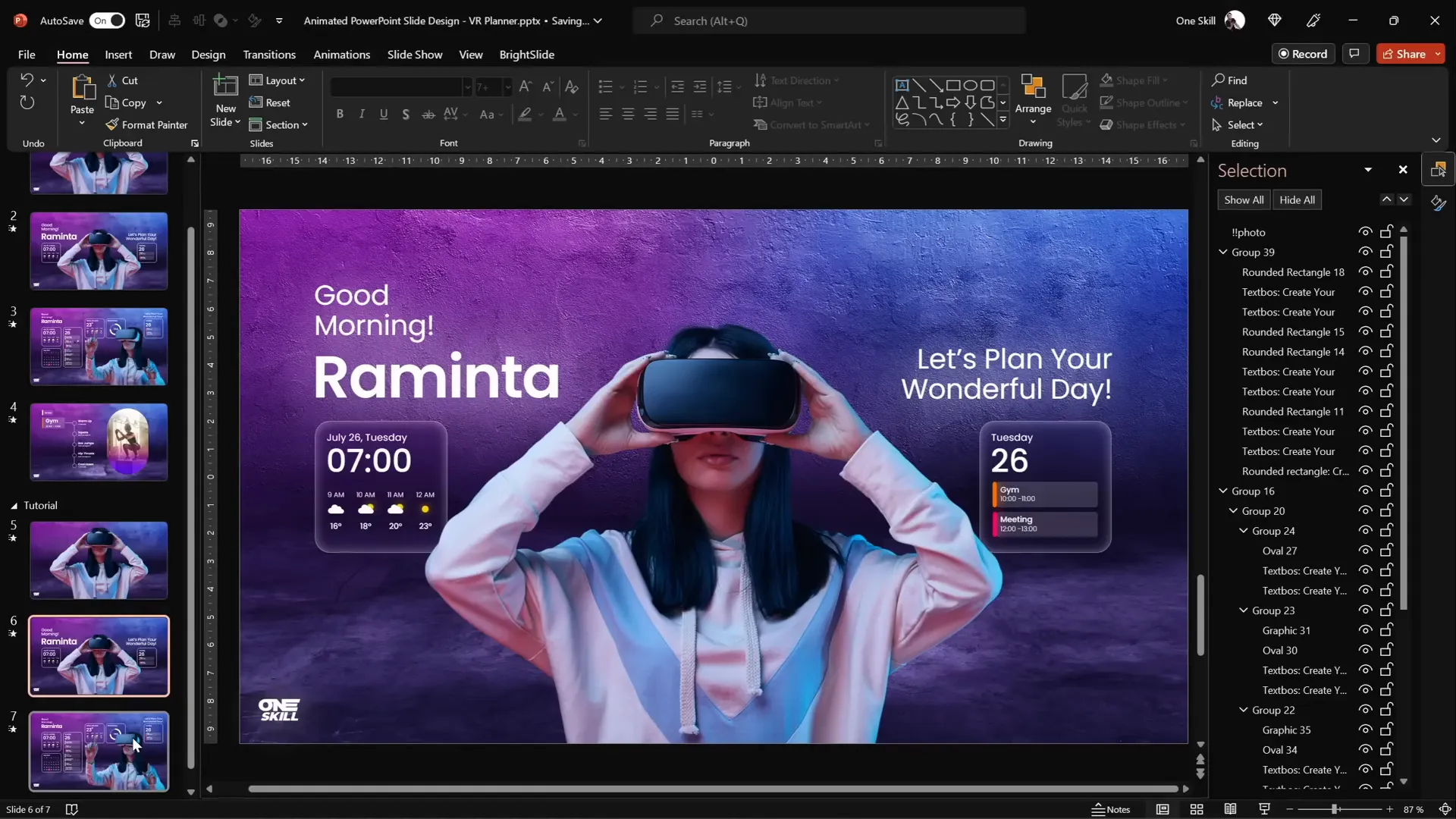This screenshot has width=1456, height=819.
Task: Open the BrightSlide tab
Action: click(526, 55)
